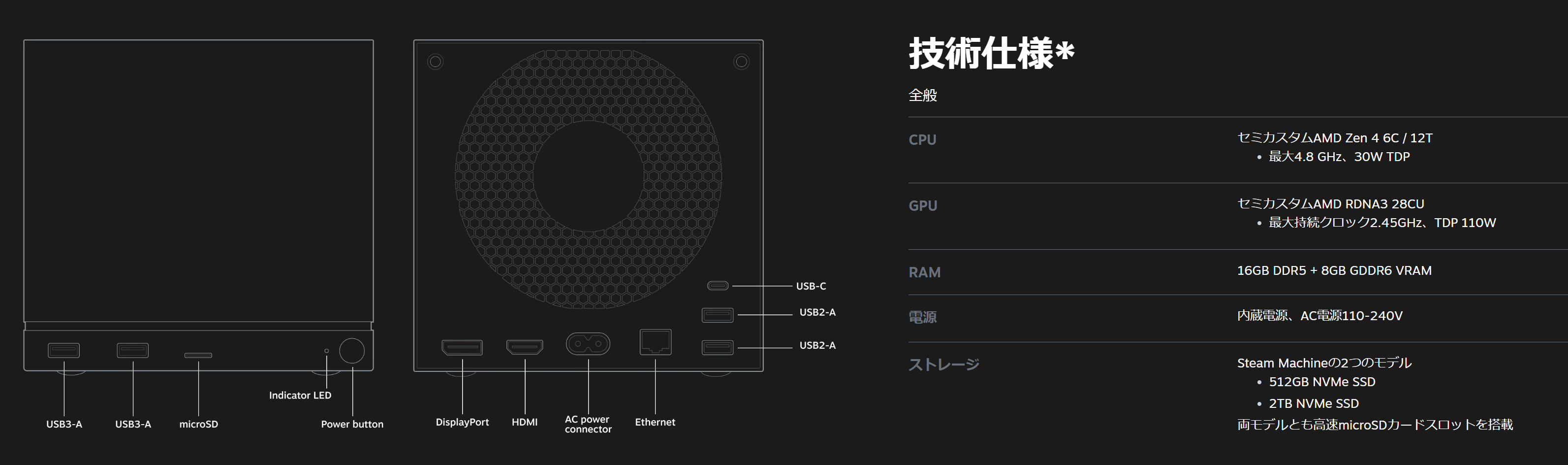1568x465 pixels.
Task: Click the microSD slot on the front panel
Action: (x=198, y=355)
